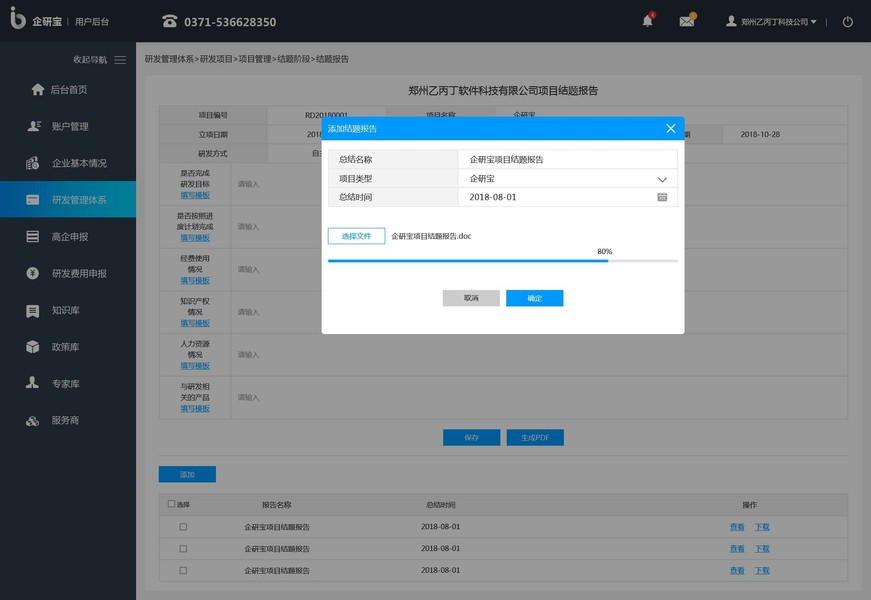Open 政策库 menu item
Viewport: 871px width, 600px height.
(68, 347)
